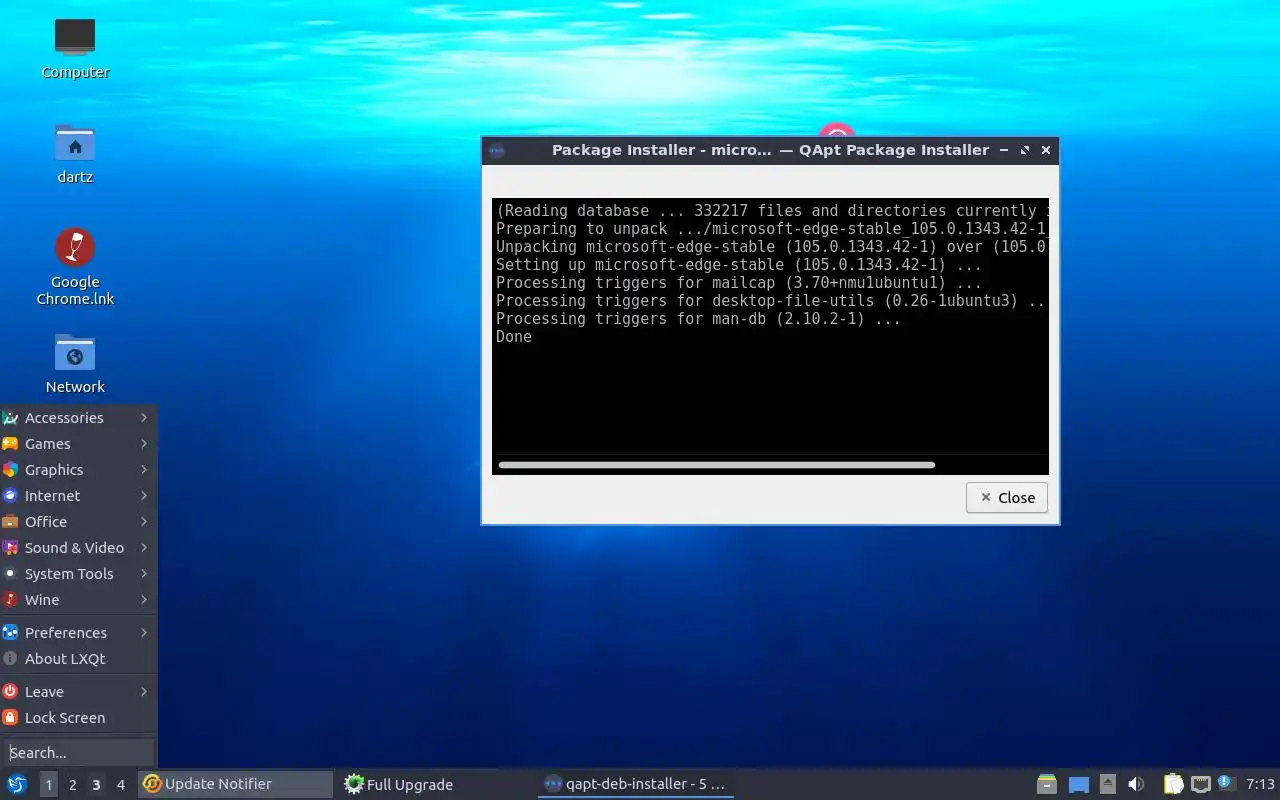Focus the menu Search field

79,752
